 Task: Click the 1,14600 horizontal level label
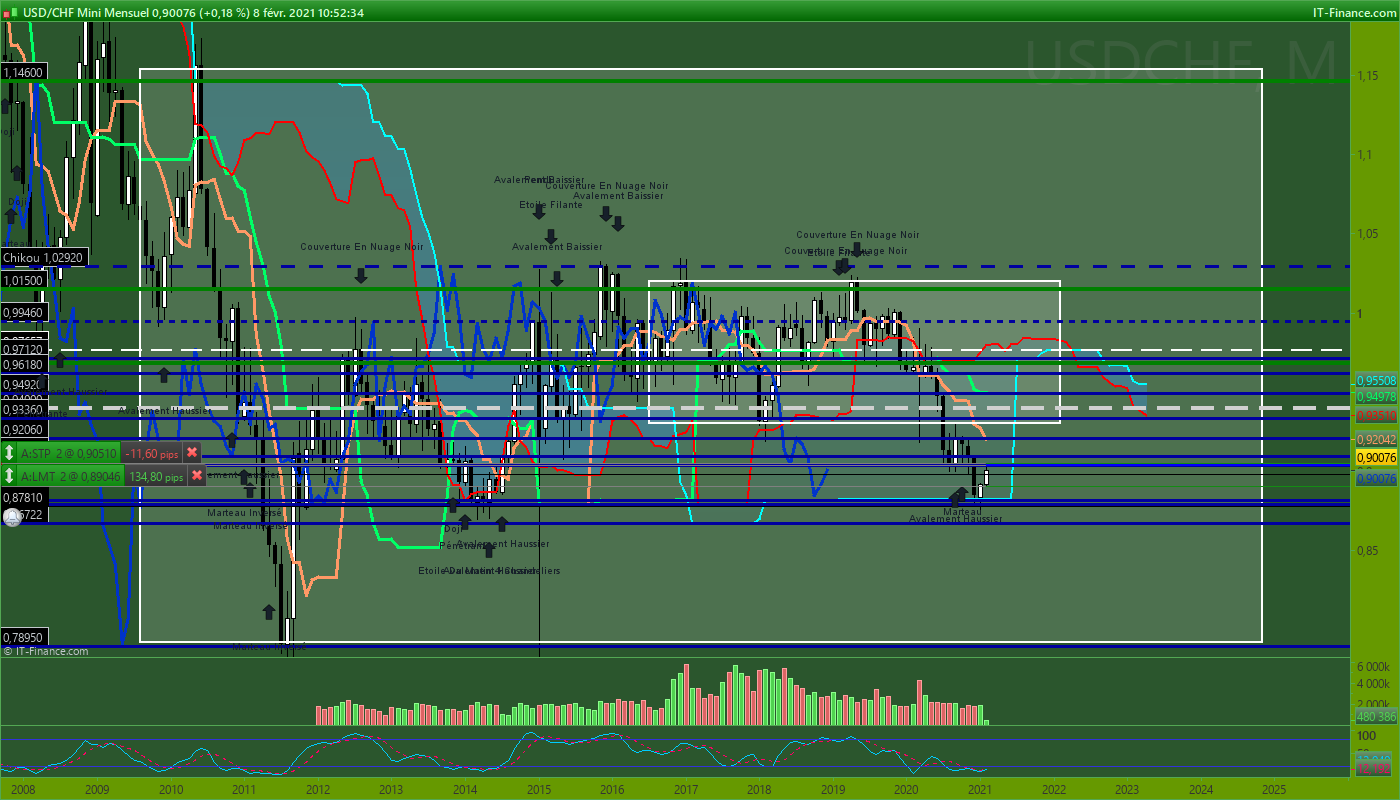click(24, 73)
